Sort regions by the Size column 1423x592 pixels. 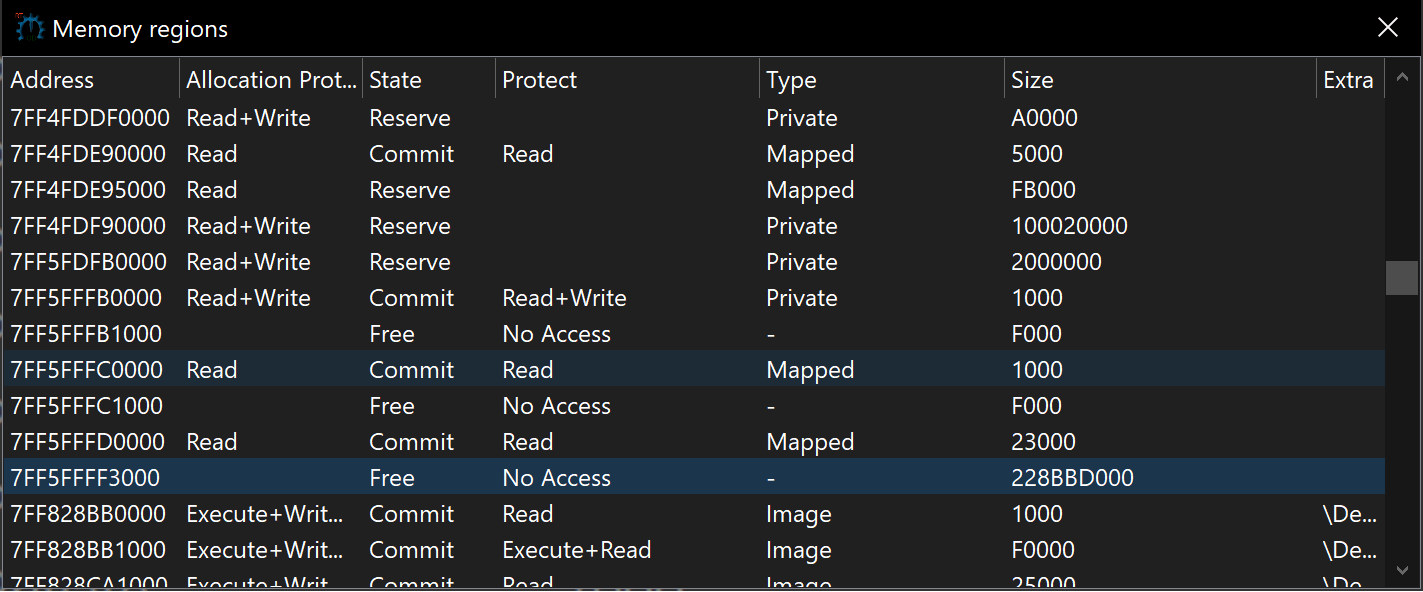click(1158, 80)
